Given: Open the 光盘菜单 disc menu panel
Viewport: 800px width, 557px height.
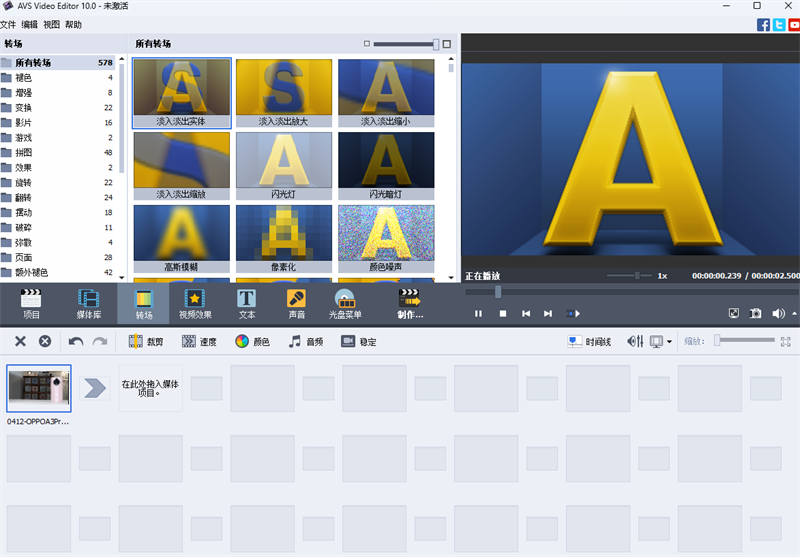Looking at the screenshot, I should coord(345,303).
